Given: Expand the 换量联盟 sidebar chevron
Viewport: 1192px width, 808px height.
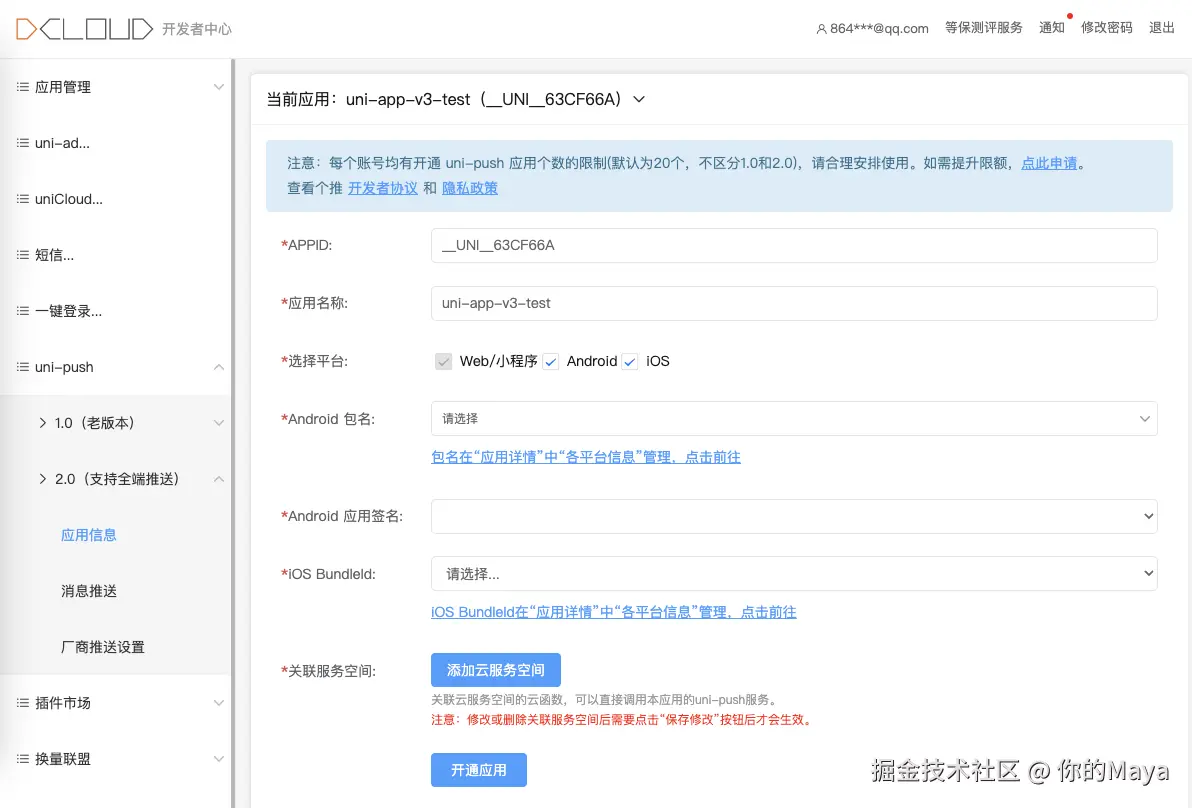Looking at the screenshot, I should 218,759.
